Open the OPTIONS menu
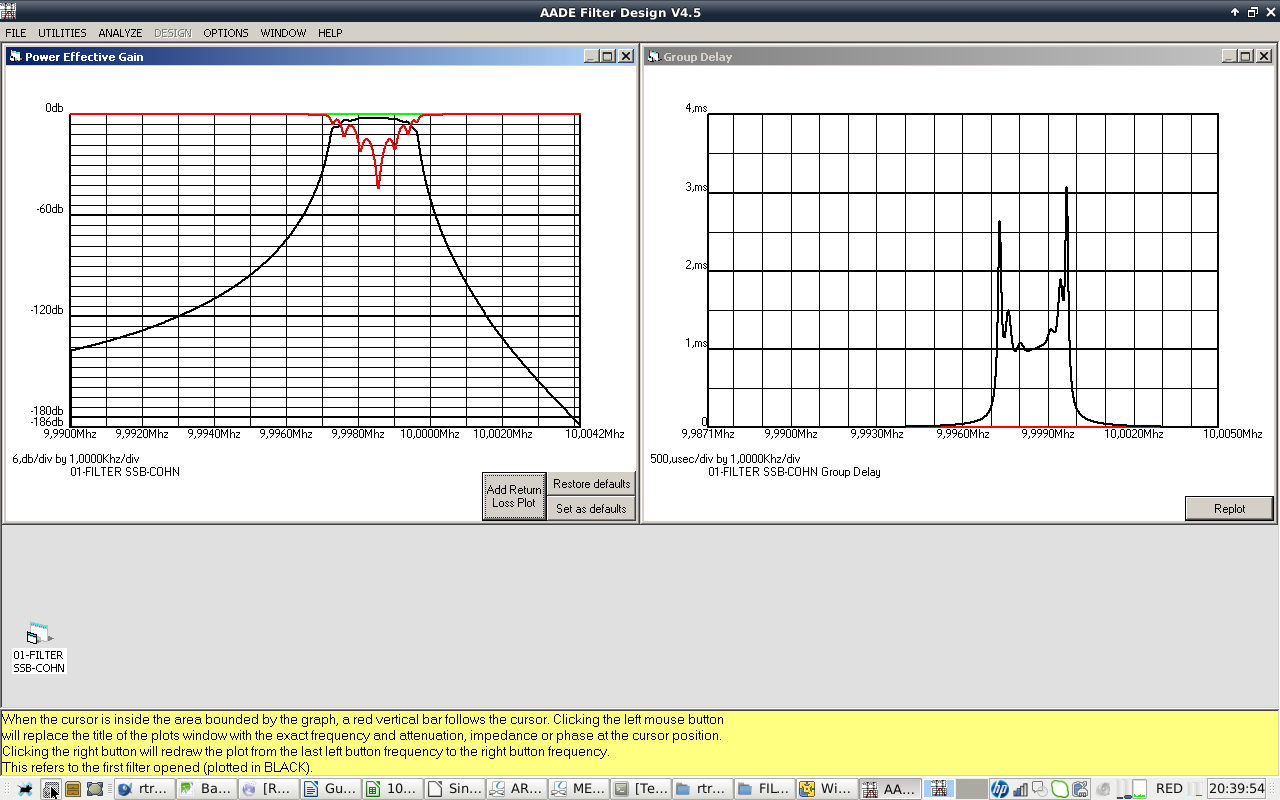The width and height of the screenshot is (1280, 800). click(x=226, y=33)
